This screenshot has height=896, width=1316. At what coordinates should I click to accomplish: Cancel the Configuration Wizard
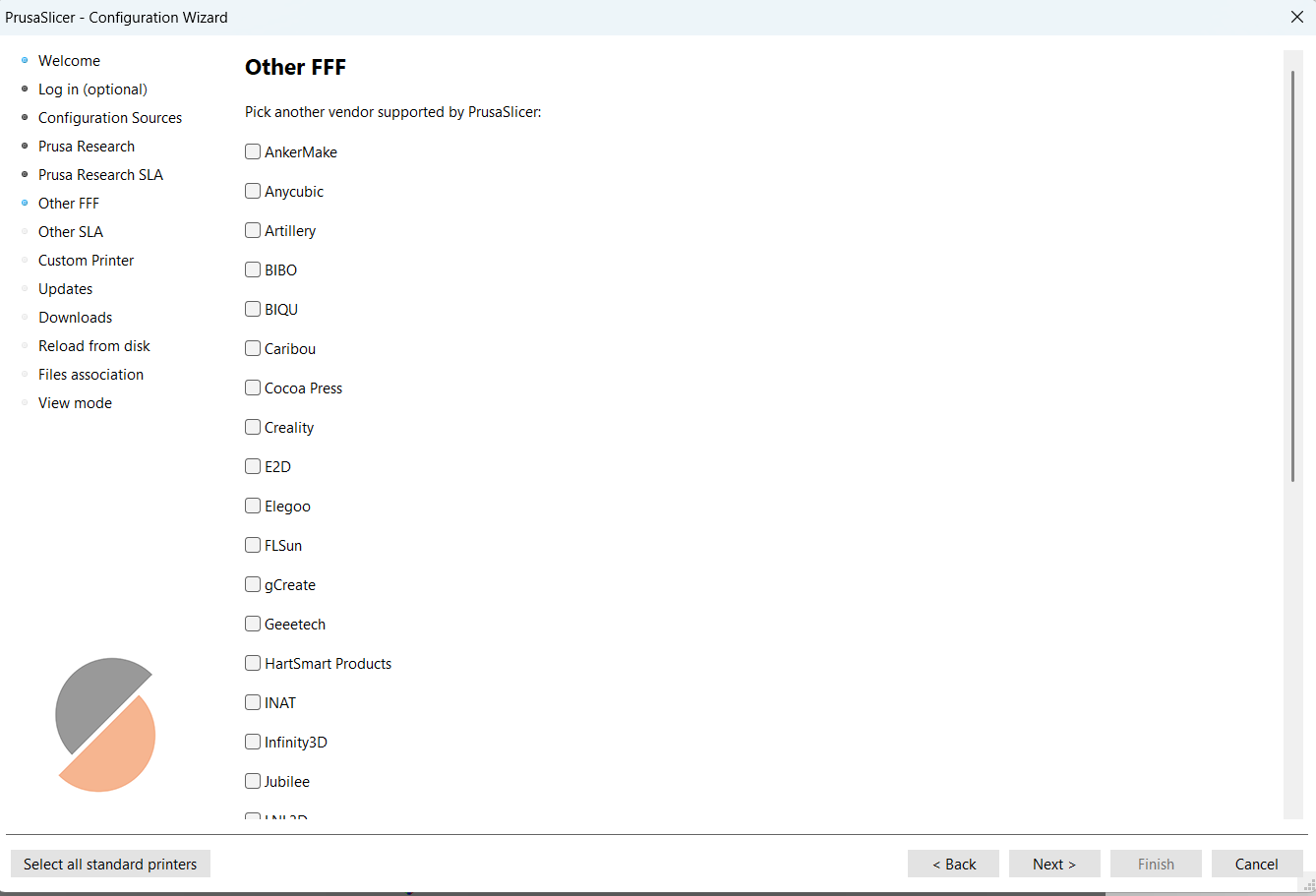[x=1256, y=864]
